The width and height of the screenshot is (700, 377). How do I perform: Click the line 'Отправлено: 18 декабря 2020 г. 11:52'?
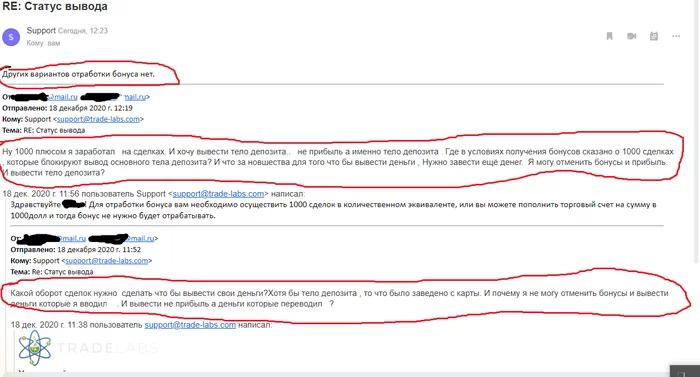point(75,250)
